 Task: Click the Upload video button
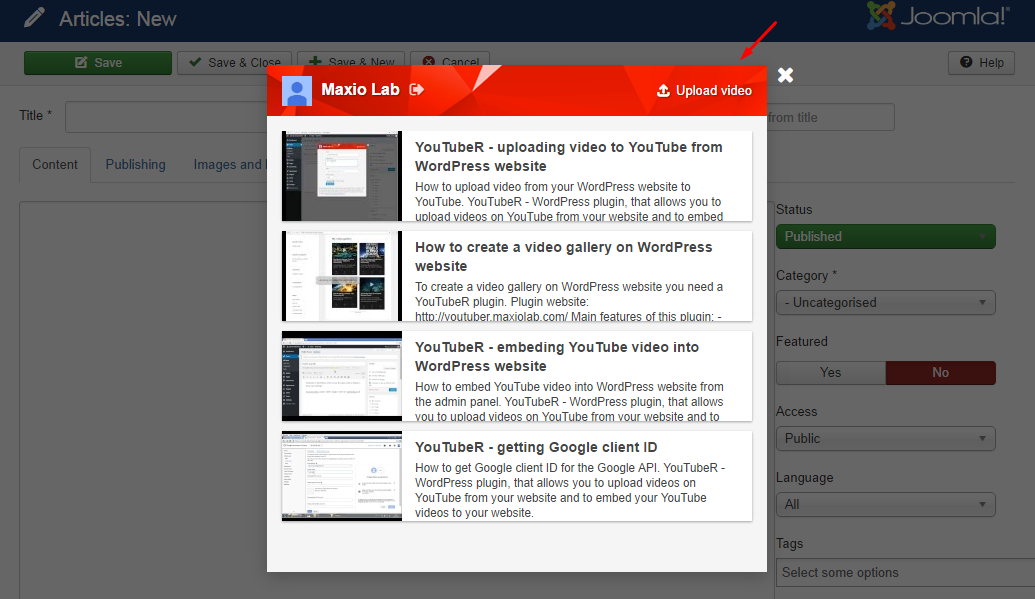pyautogui.click(x=704, y=91)
